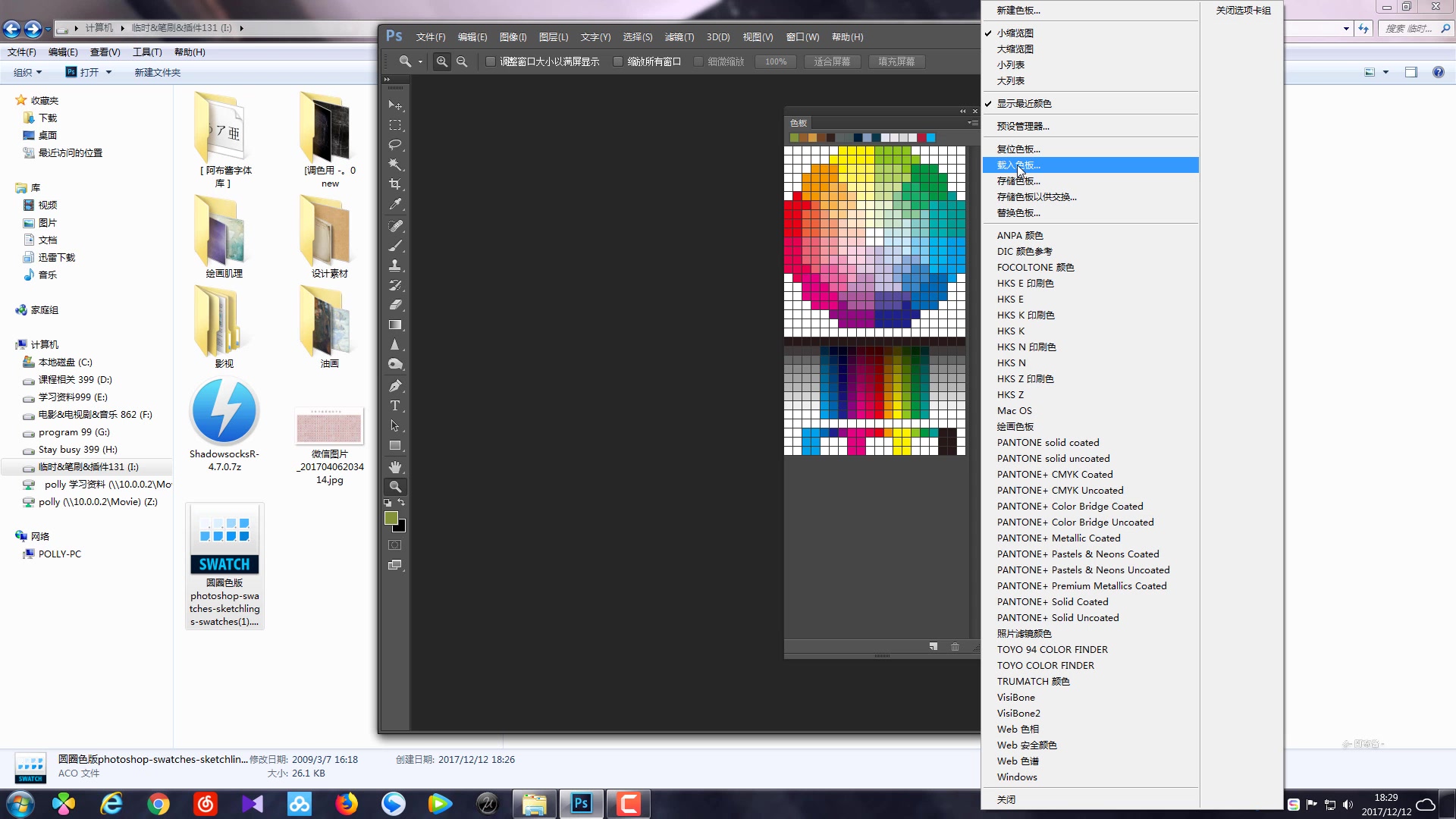The image size is (1456, 819).
Task: Select the Crop tool
Action: (395, 184)
